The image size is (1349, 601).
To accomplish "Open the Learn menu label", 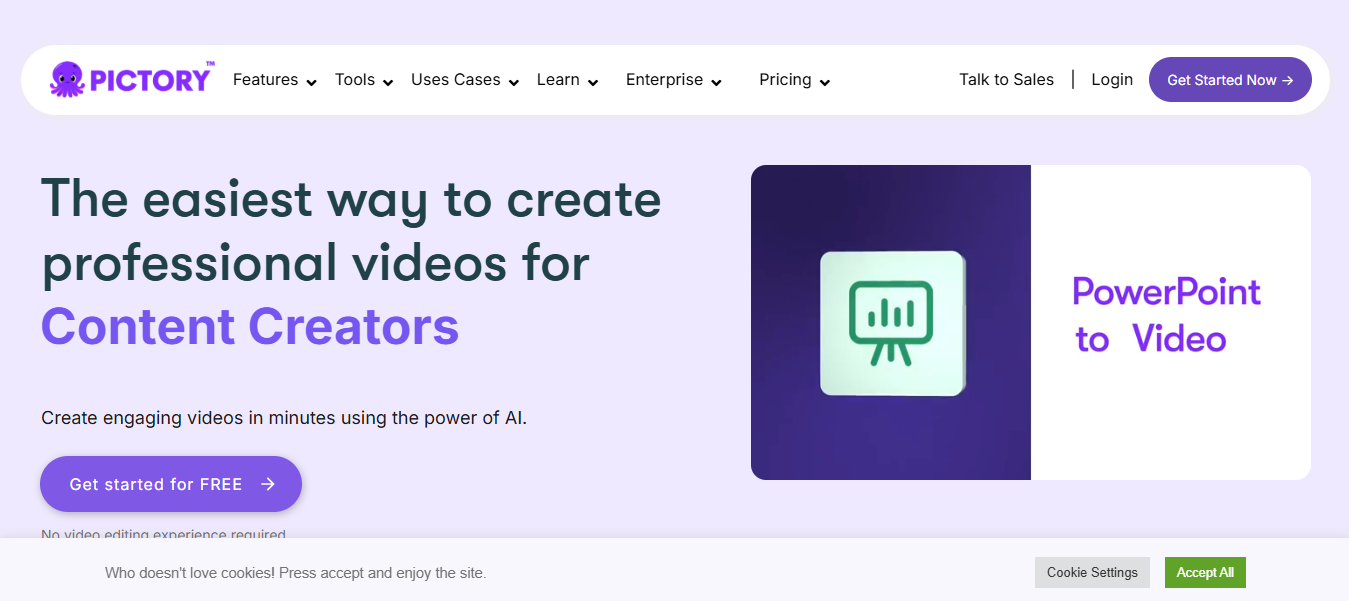I will click(557, 80).
